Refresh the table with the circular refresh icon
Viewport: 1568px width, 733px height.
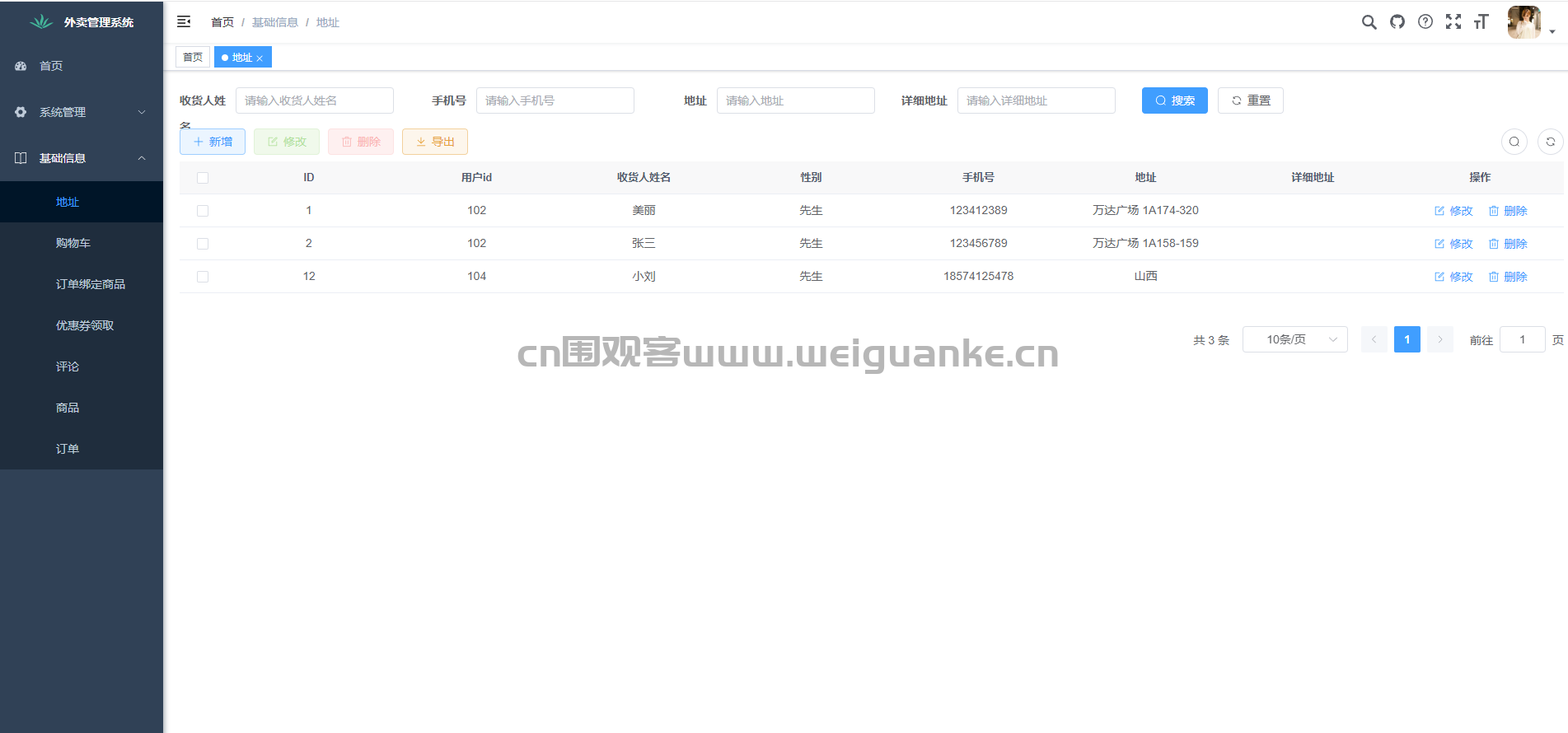pyautogui.click(x=1551, y=142)
